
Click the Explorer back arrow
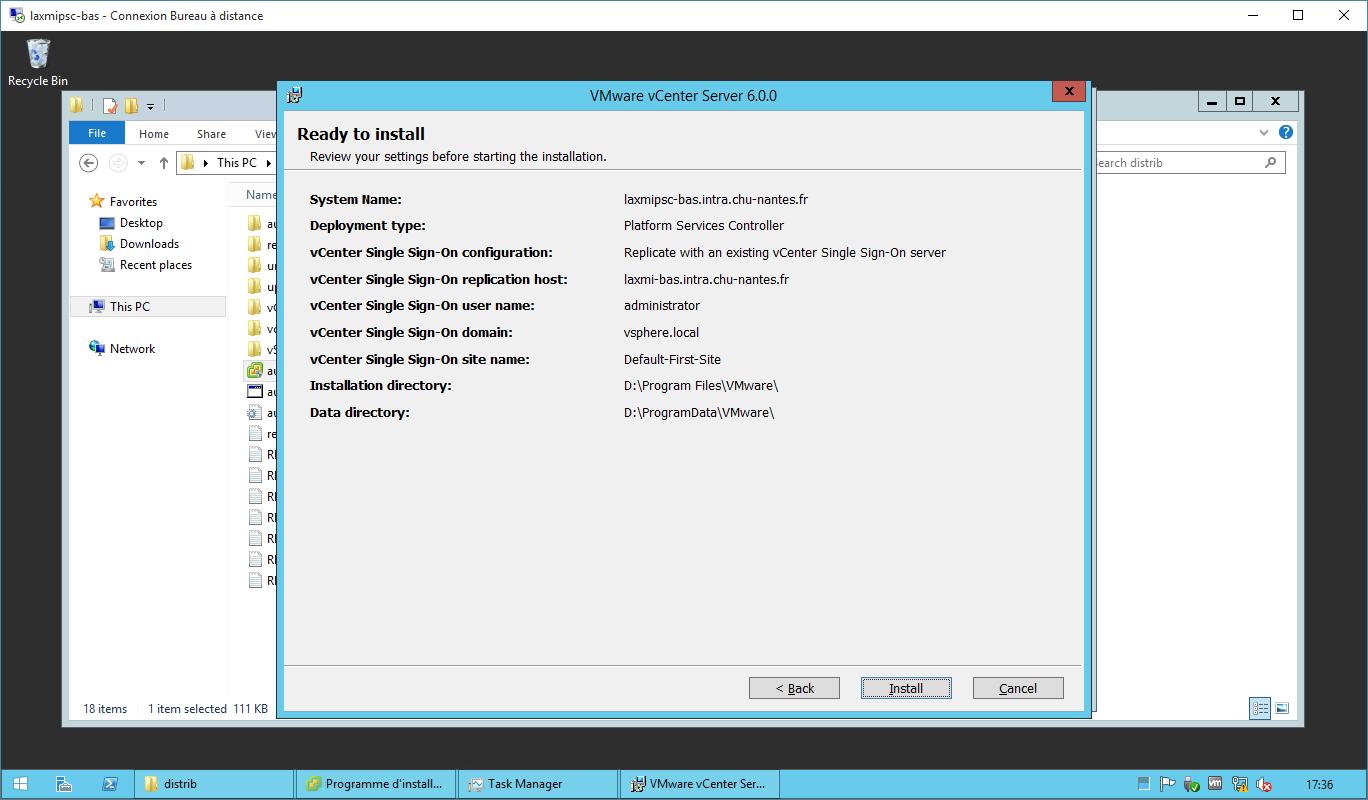(88, 163)
